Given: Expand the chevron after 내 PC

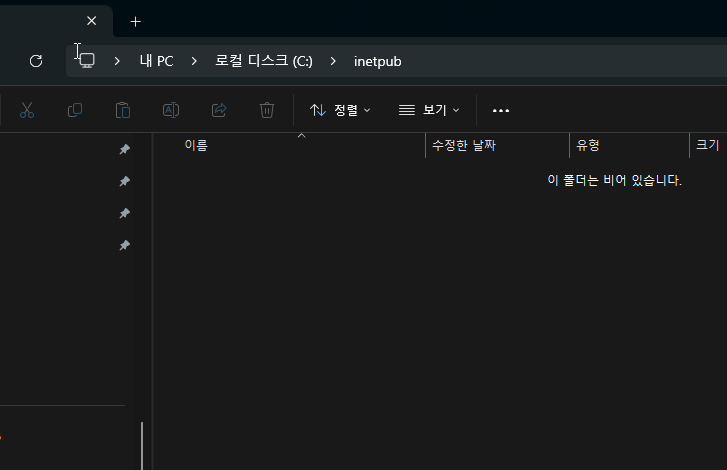Looking at the screenshot, I should [x=194, y=61].
